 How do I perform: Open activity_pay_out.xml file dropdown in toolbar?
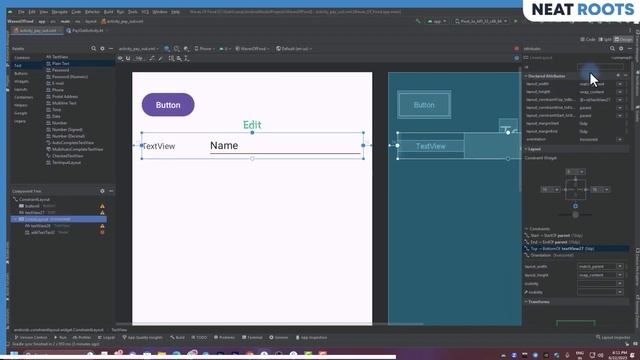139,49
